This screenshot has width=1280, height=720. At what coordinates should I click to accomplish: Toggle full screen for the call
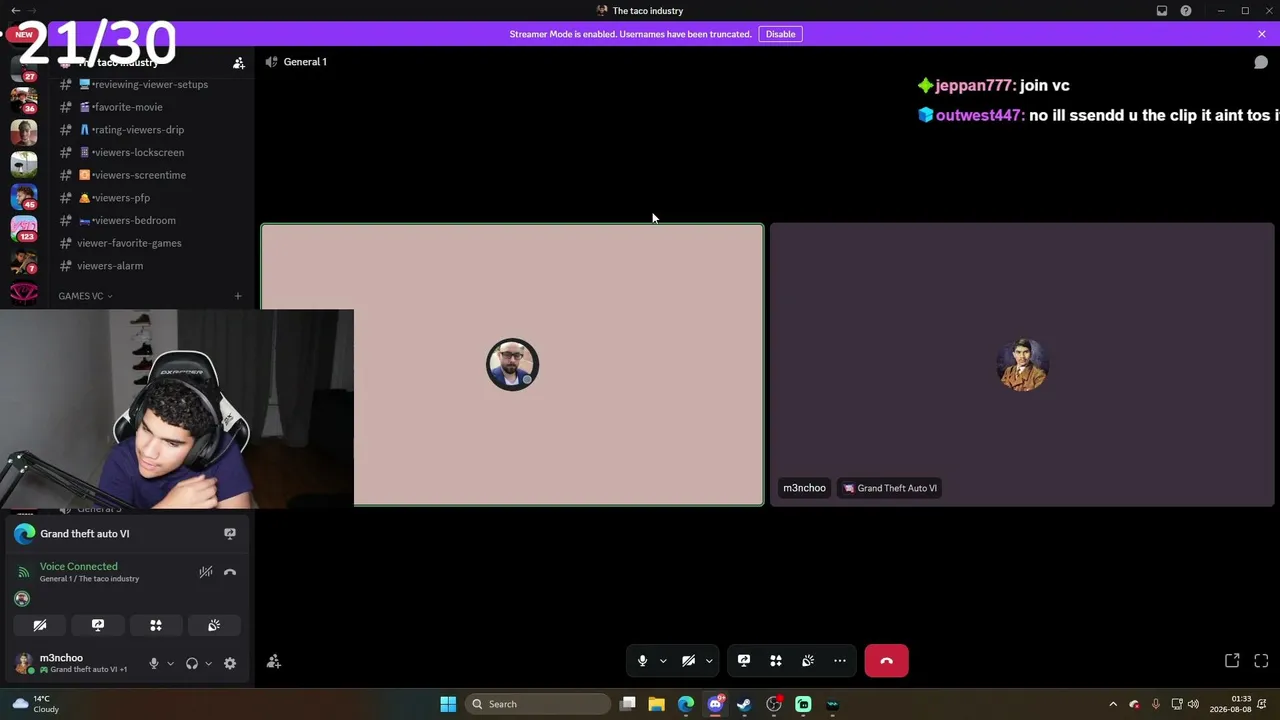1261,661
